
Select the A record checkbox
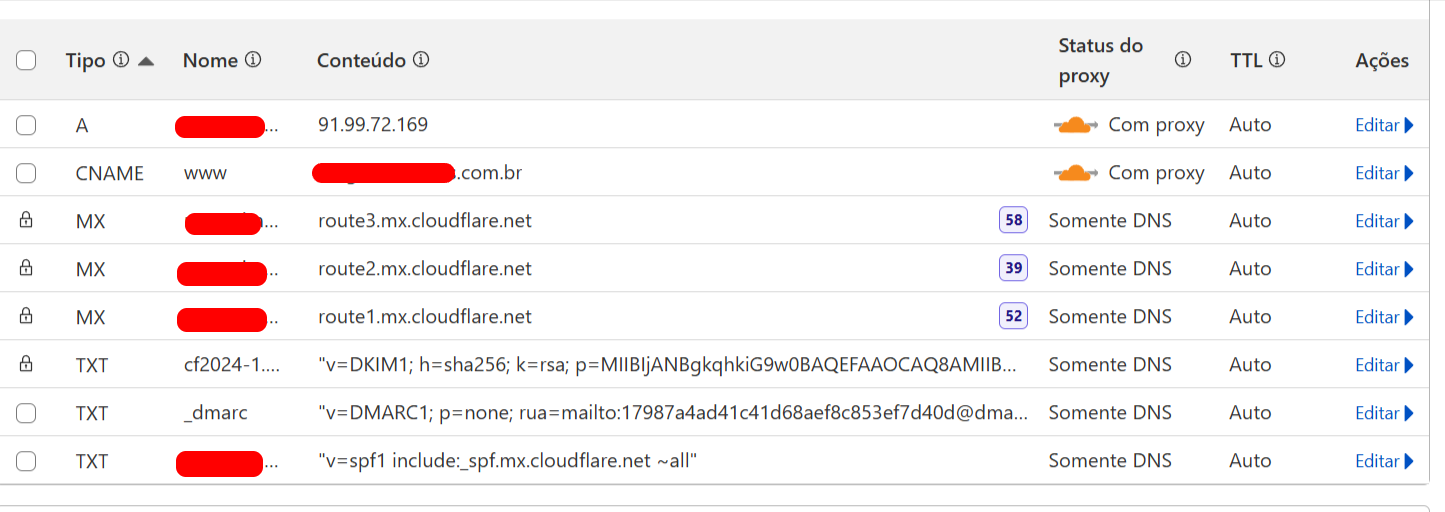[x=26, y=125]
